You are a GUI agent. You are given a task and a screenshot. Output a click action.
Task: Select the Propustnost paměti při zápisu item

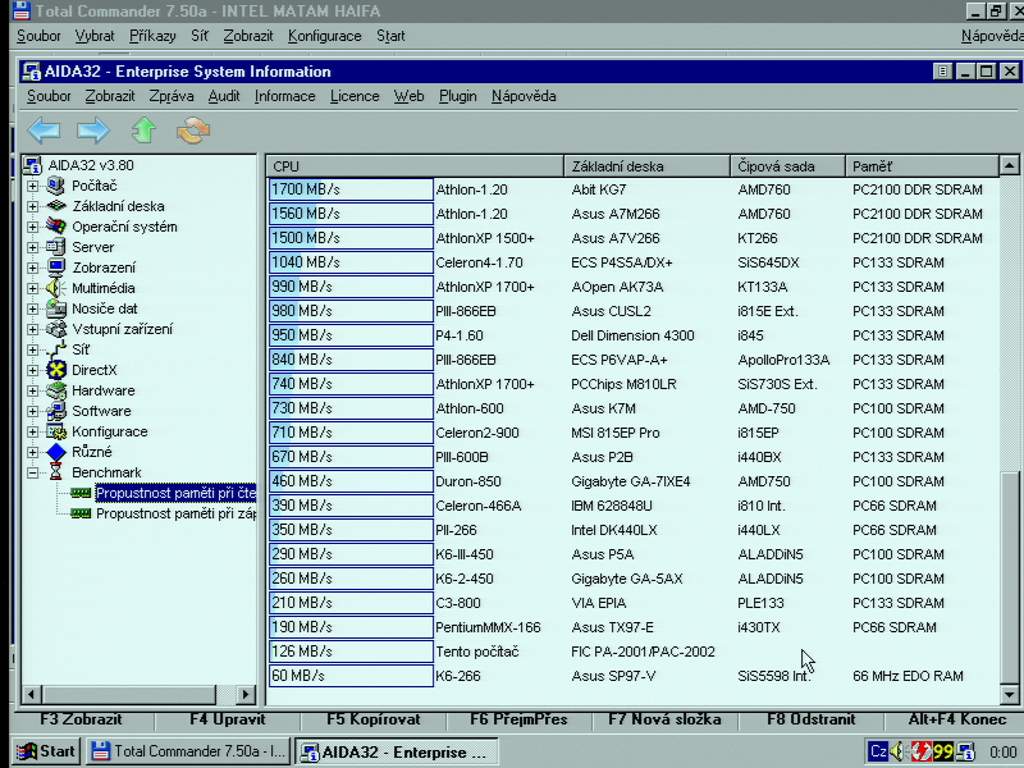[x=176, y=513]
